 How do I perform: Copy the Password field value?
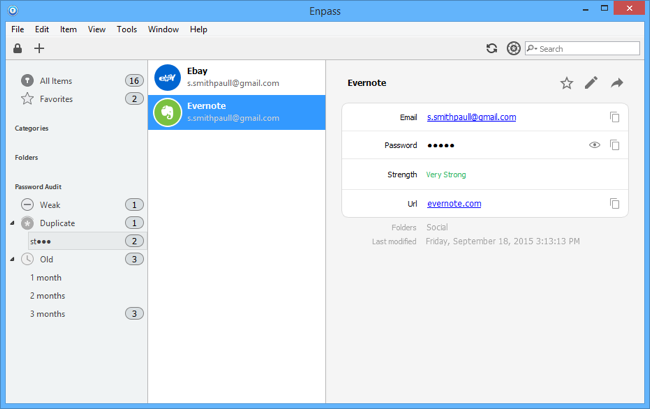[614, 145]
